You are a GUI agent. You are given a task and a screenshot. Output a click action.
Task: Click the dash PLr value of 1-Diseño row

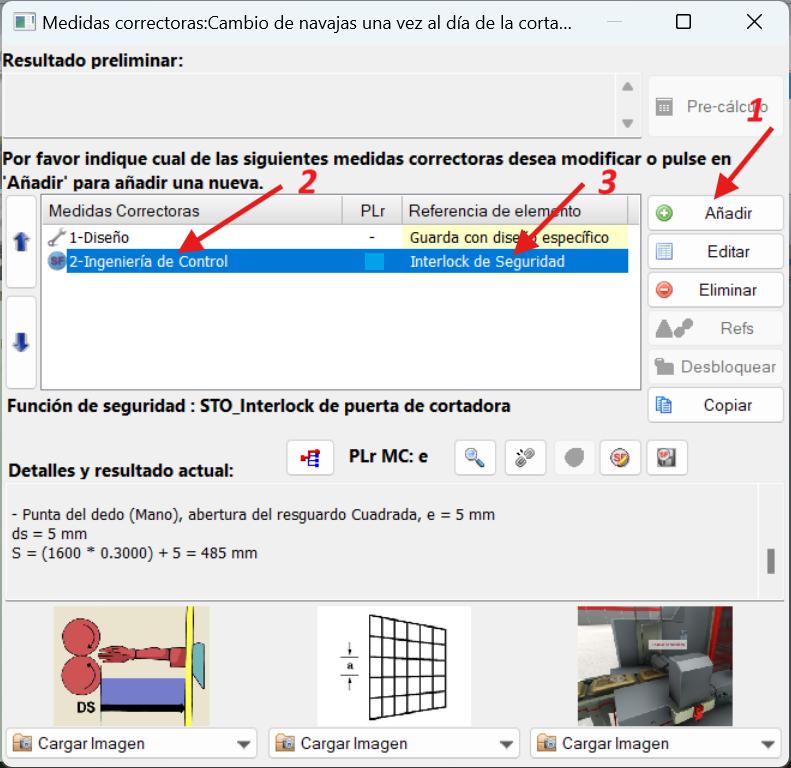point(372,237)
